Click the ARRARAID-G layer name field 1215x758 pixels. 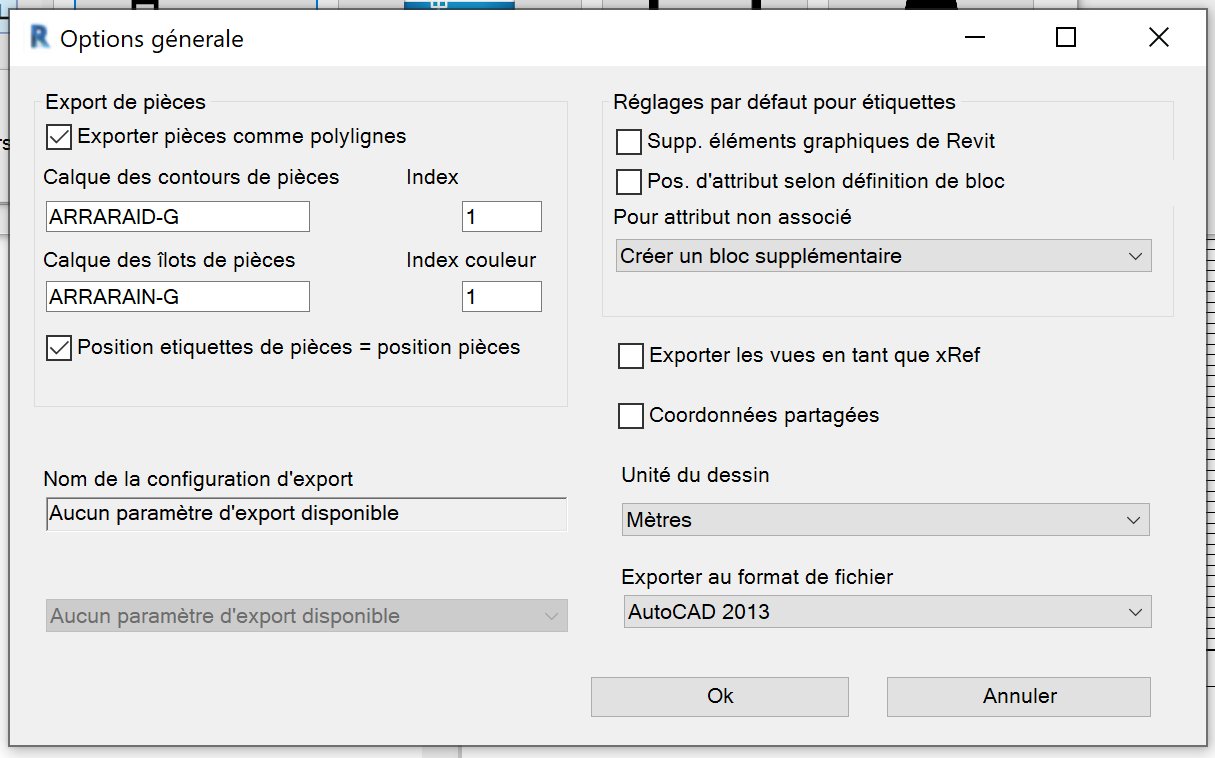178,217
